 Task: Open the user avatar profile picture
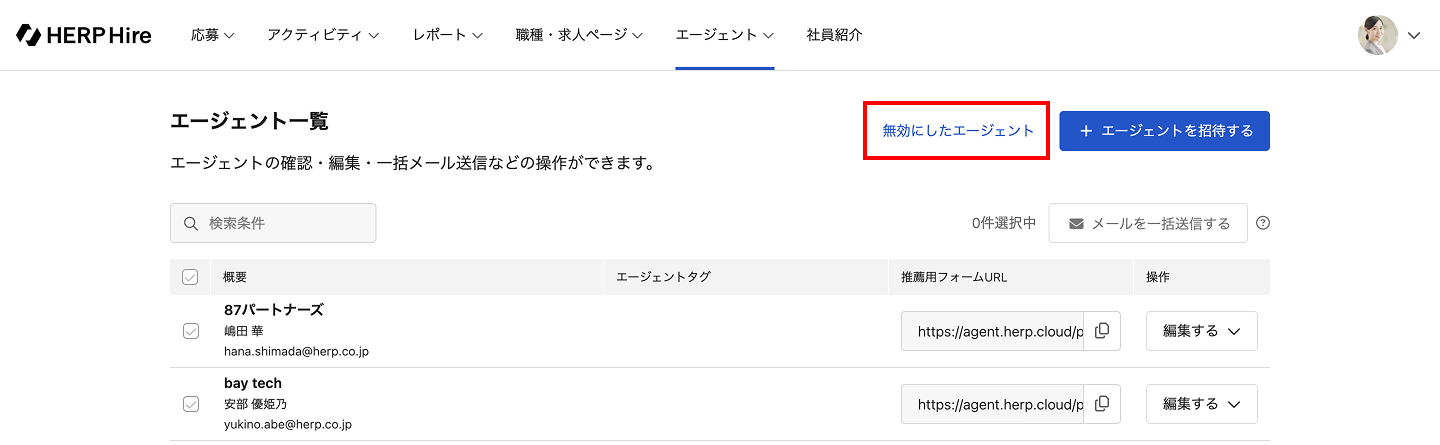[x=1377, y=35]
